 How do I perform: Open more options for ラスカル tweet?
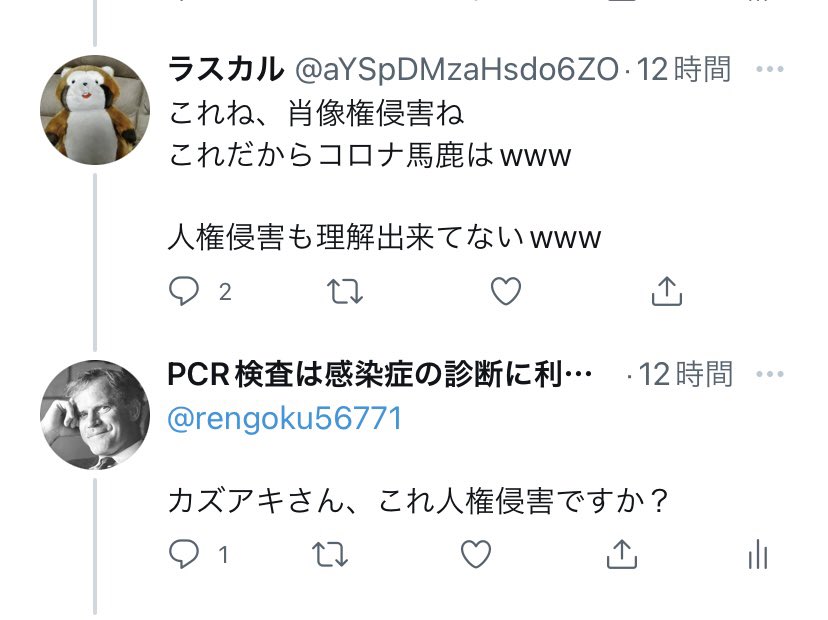coord(769,69)
